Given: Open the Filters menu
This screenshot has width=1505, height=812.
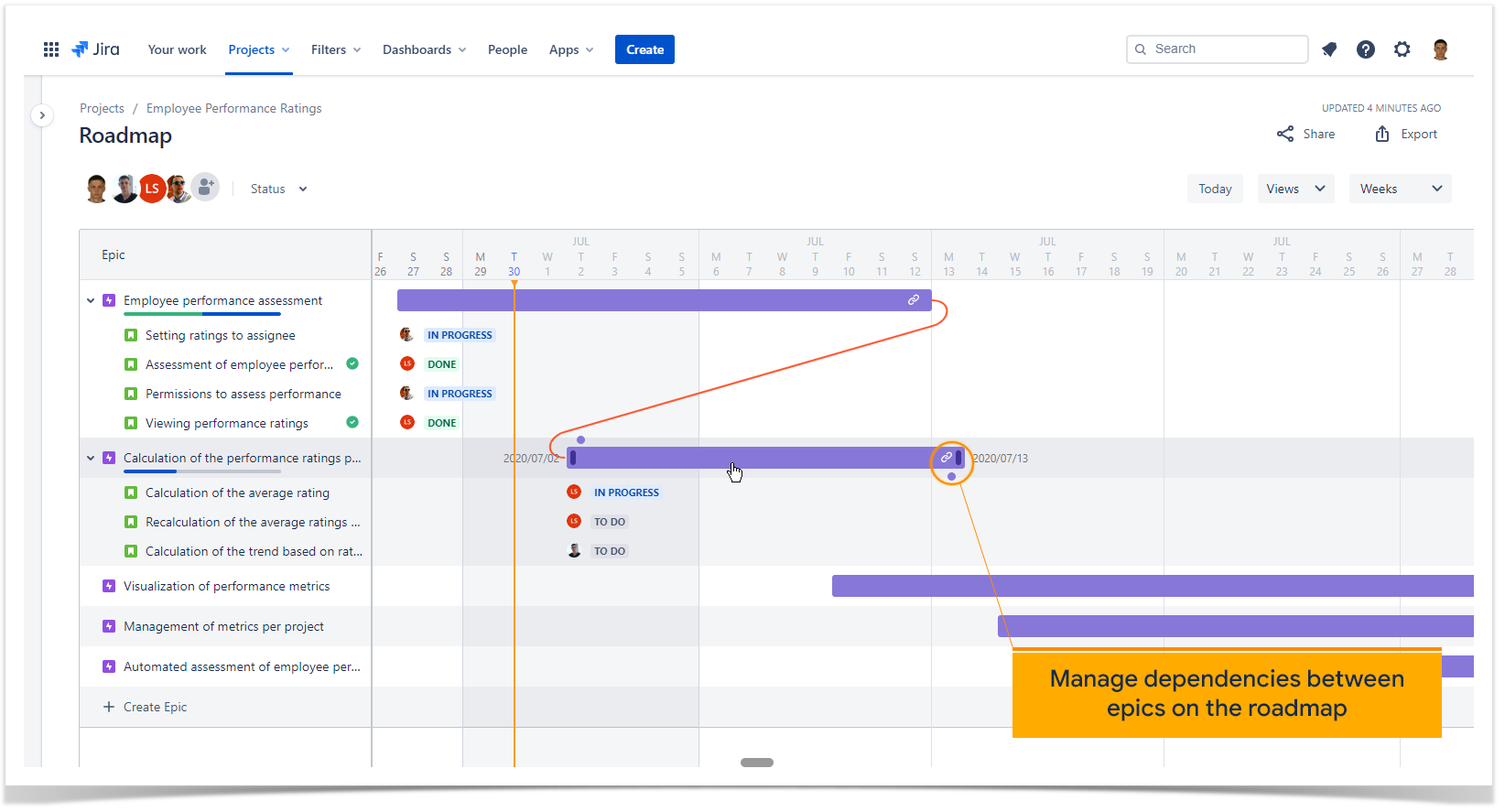Looking at the screenshot, I should [336, 49].
